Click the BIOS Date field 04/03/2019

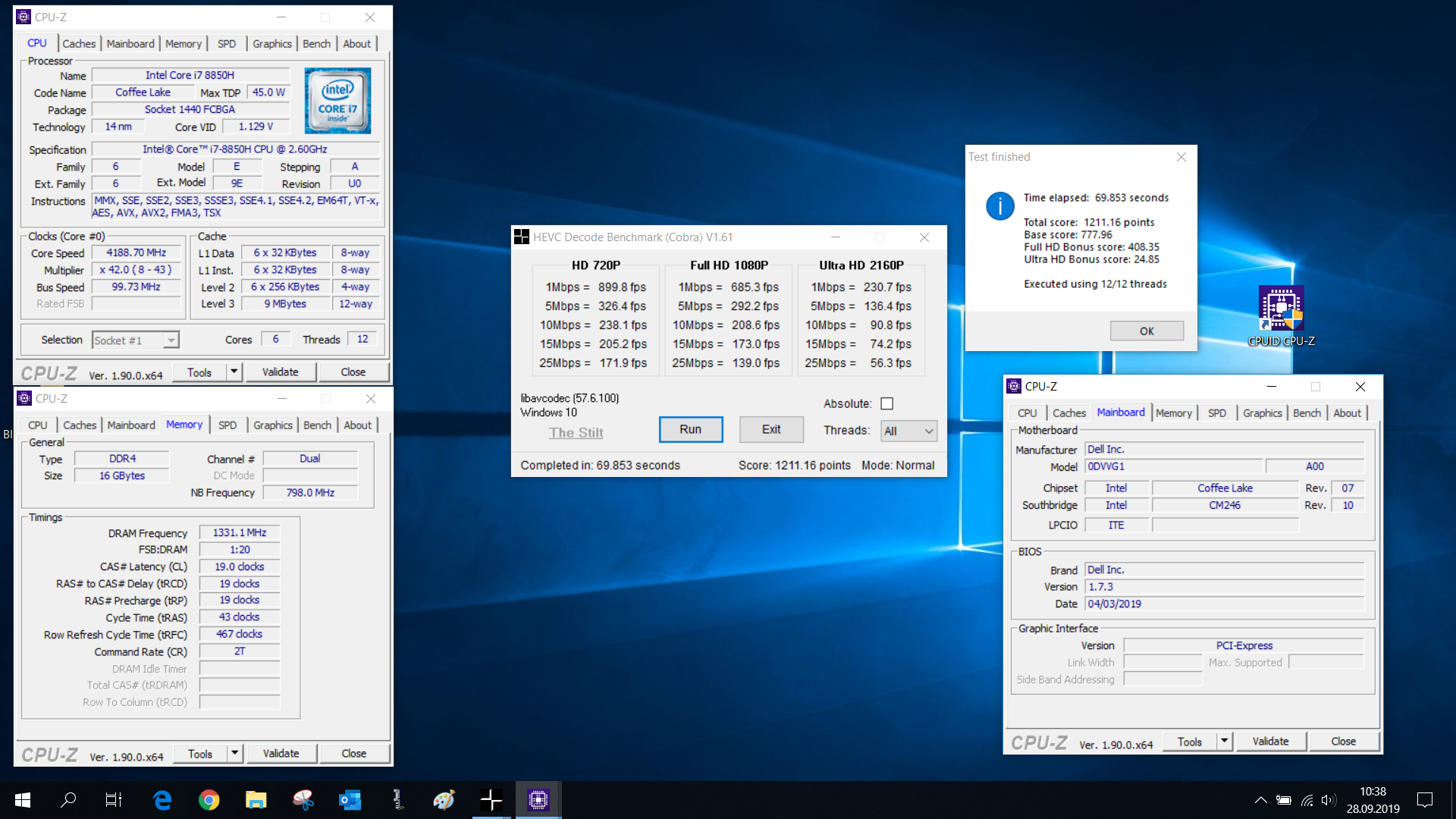point(1225,604)
